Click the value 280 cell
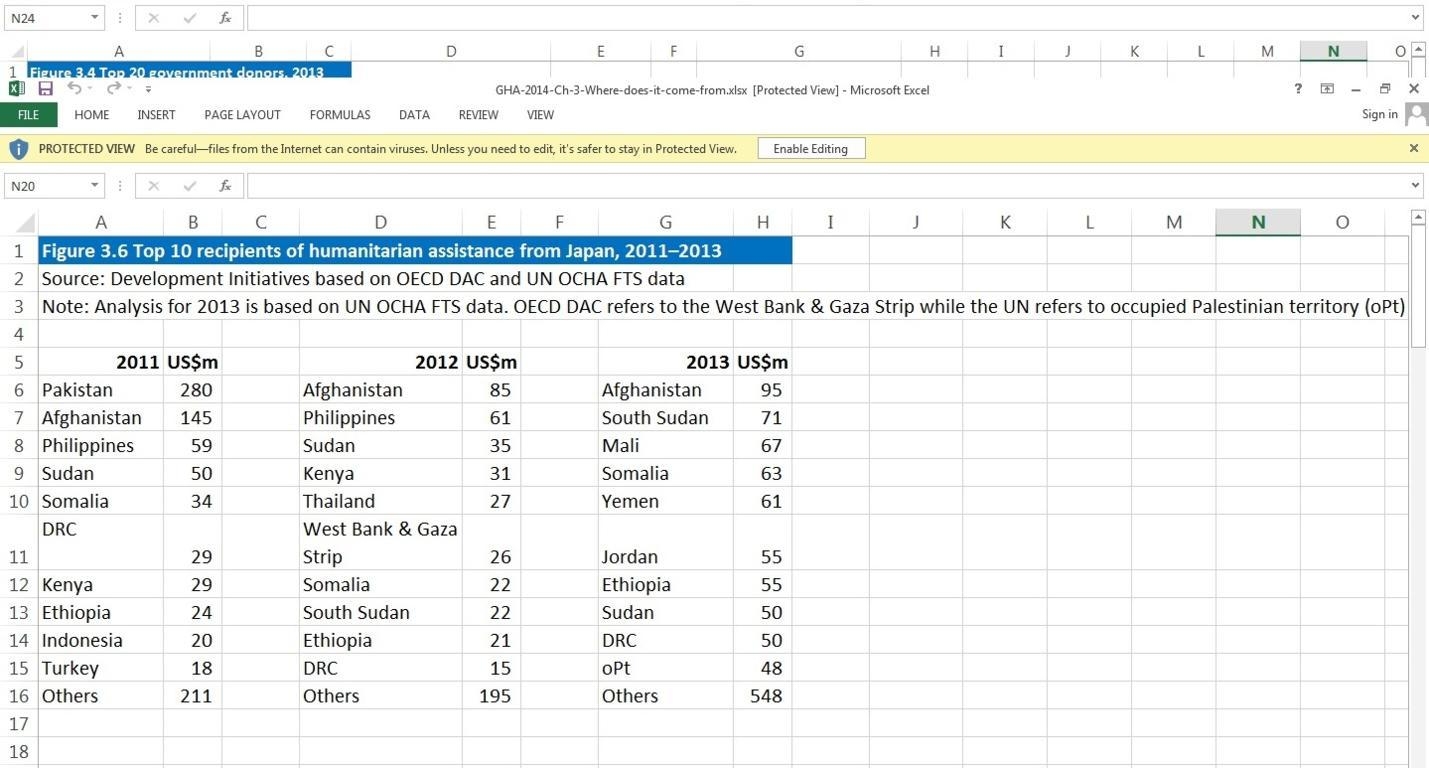 click(193, 390)
